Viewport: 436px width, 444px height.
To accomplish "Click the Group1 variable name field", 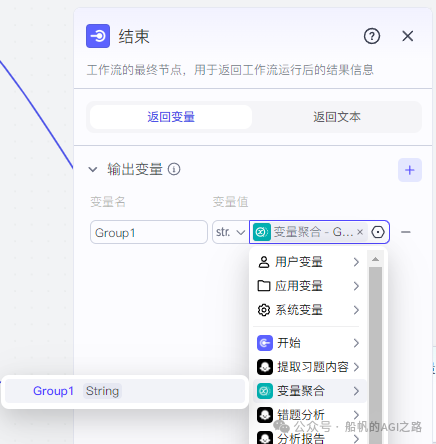I will (149, 232).
